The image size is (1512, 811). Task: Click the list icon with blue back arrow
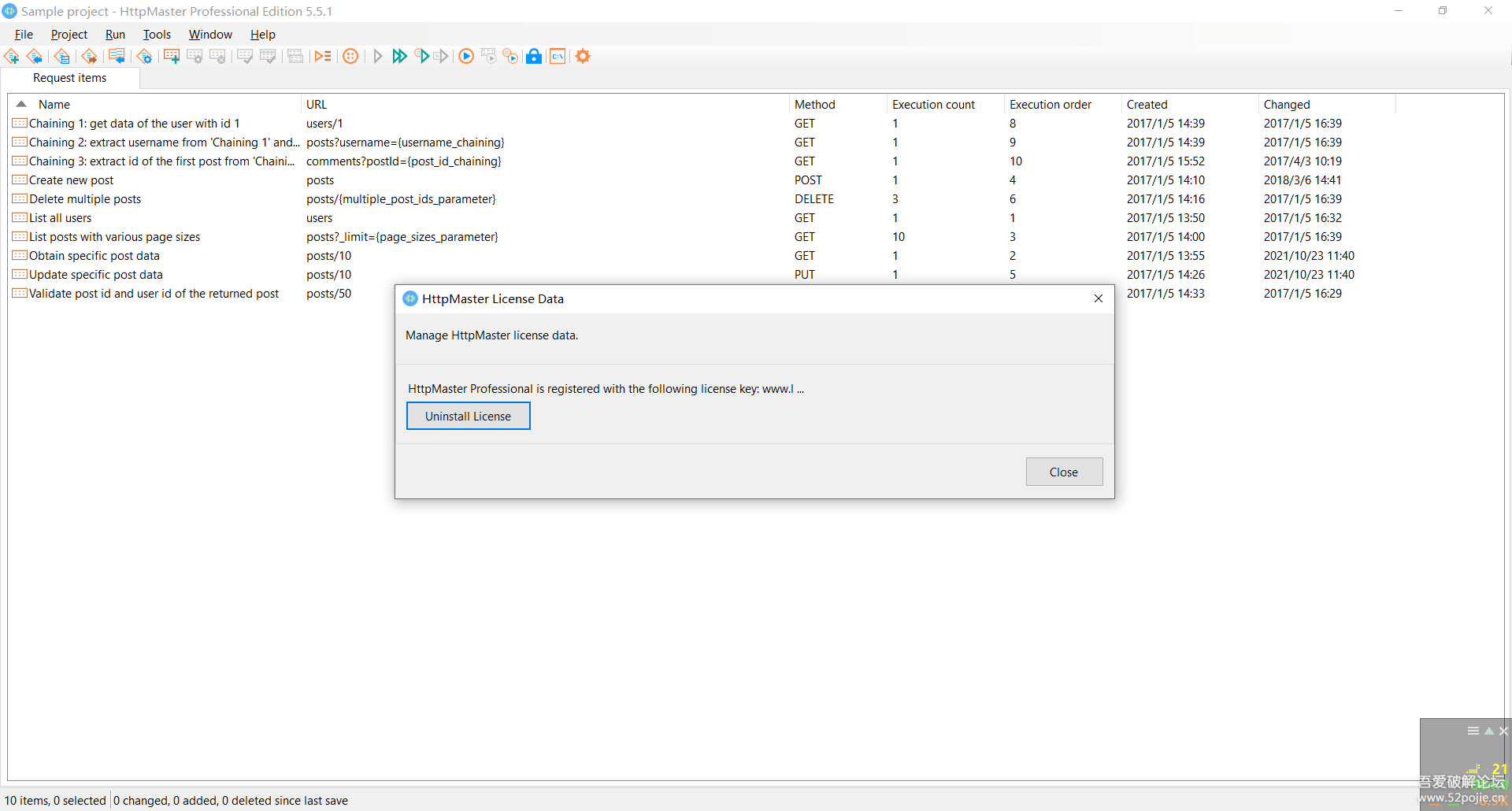point(117,57)
